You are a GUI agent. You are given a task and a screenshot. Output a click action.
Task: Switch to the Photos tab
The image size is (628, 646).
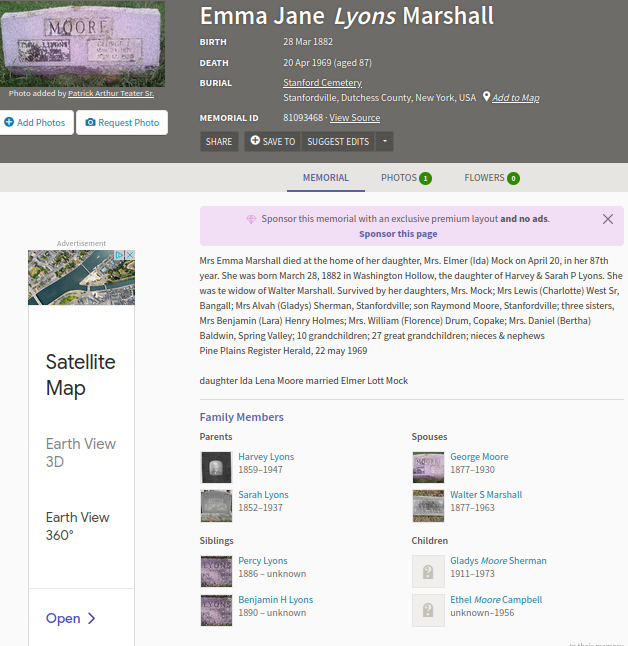tap(405, 178)
